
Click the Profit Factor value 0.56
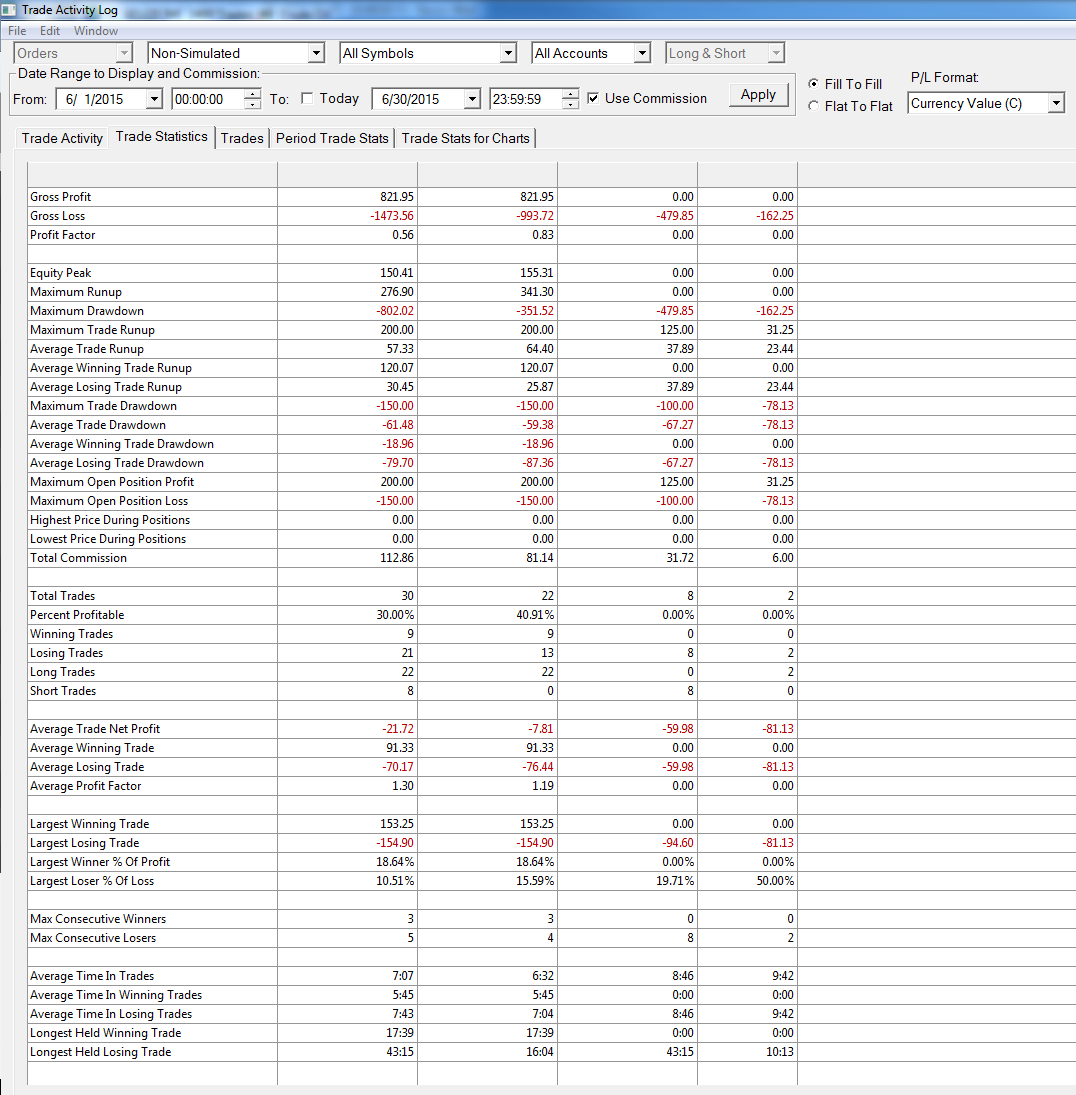(x=403, y=235)
